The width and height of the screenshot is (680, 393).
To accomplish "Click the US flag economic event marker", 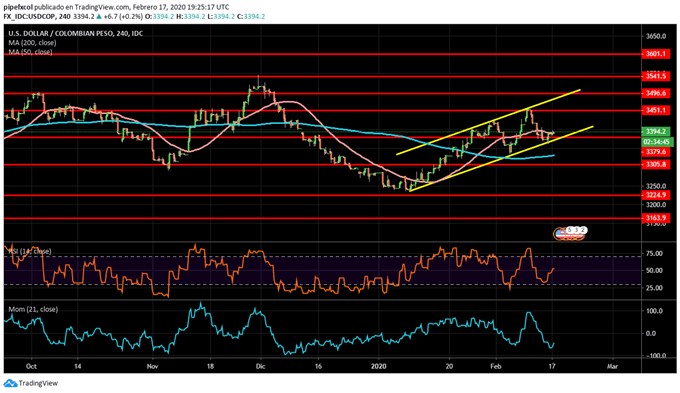I will 560,233.
